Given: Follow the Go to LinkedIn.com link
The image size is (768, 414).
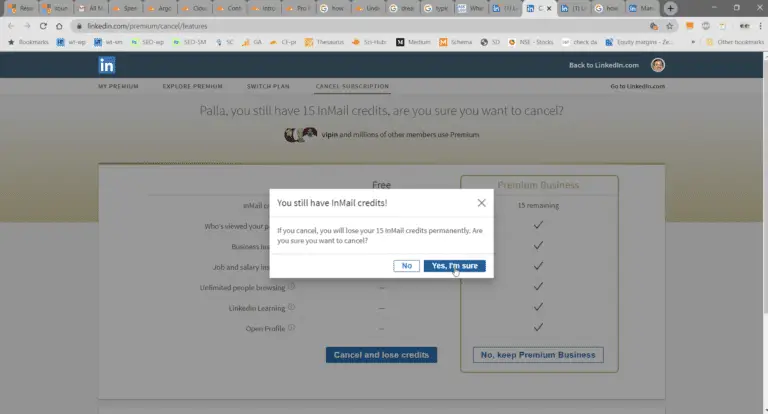Looking at the screenshot, I should (x=637, y=86).
